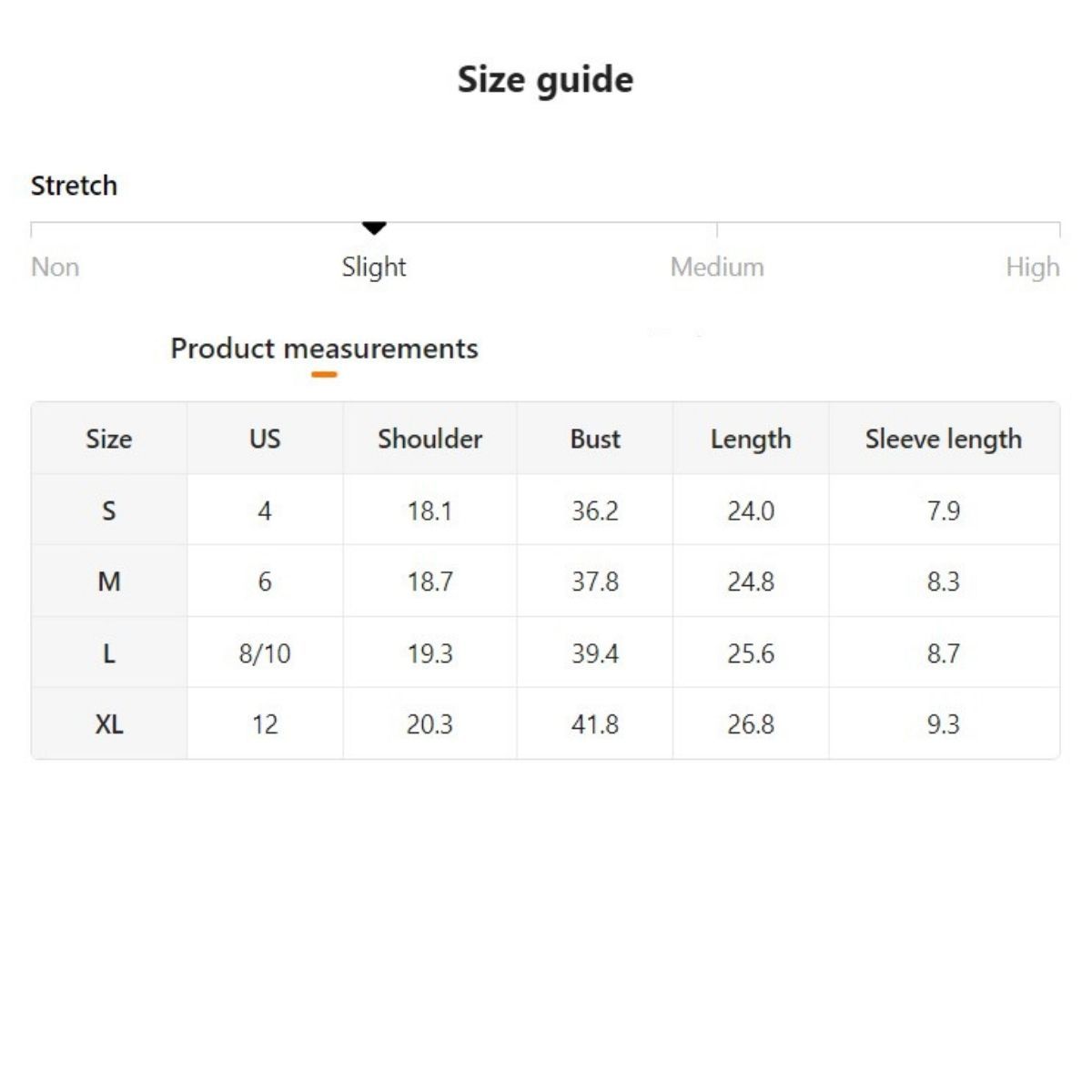Click the 41.8 bust measurement cell

[x=595, y=724]
